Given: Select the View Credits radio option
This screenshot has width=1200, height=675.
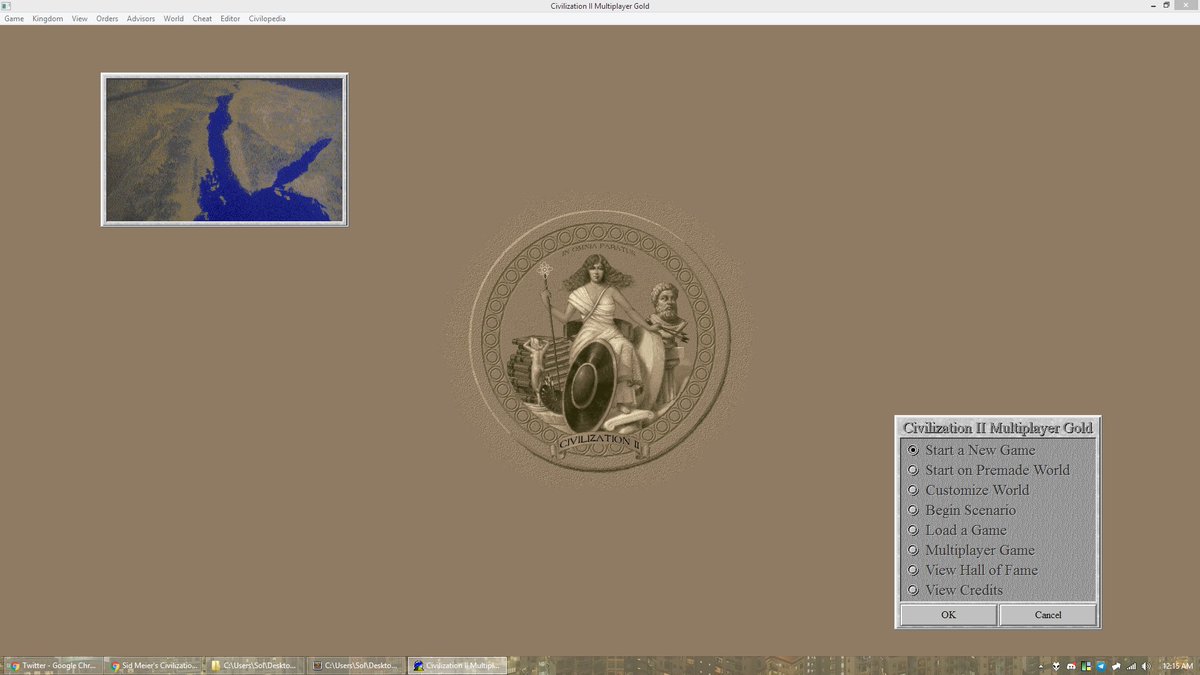Looking at the screenshot, I should pyautogui.click(x=955, y=590).
